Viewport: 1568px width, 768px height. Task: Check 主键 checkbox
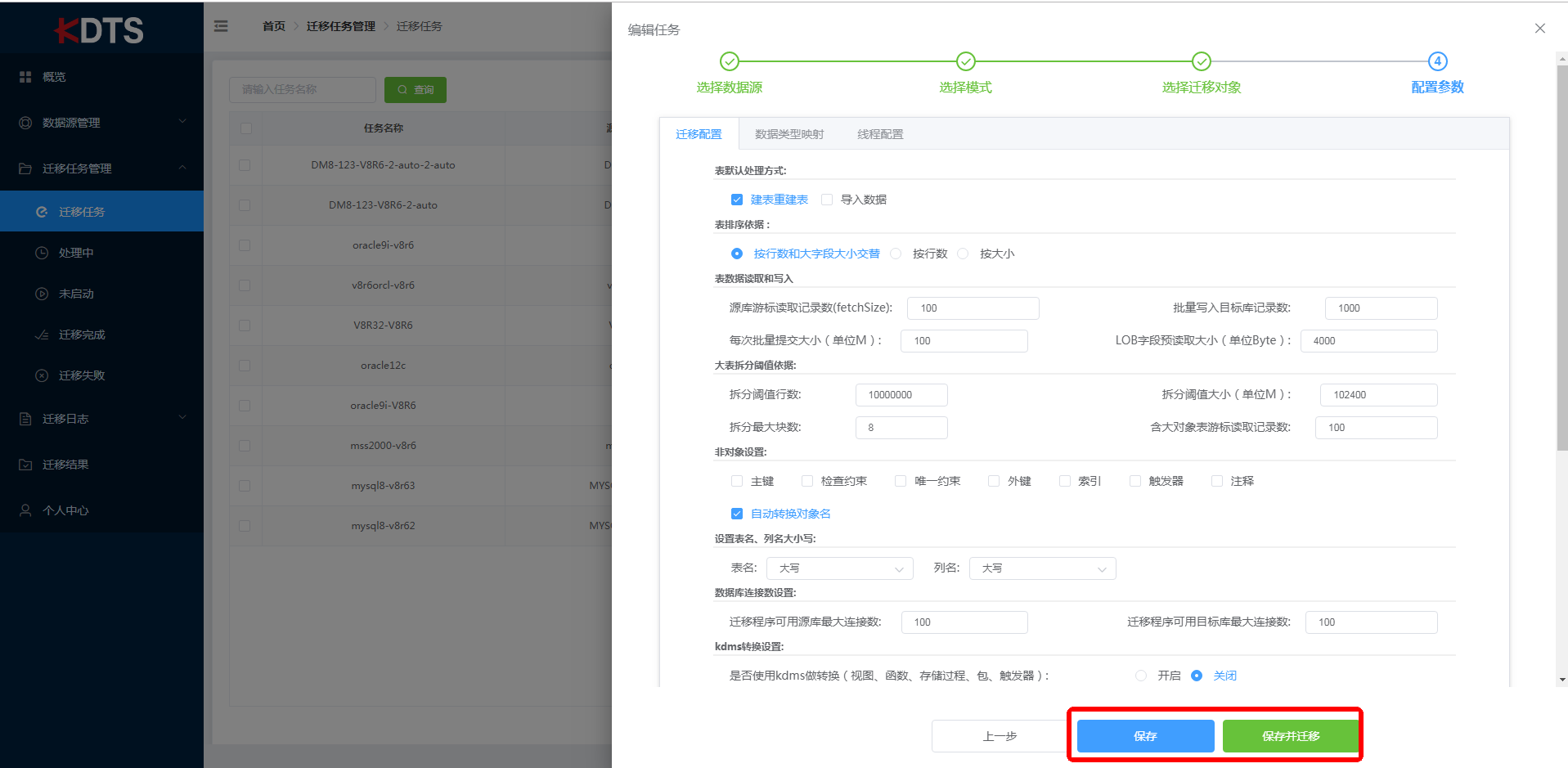tap(737, 481)
